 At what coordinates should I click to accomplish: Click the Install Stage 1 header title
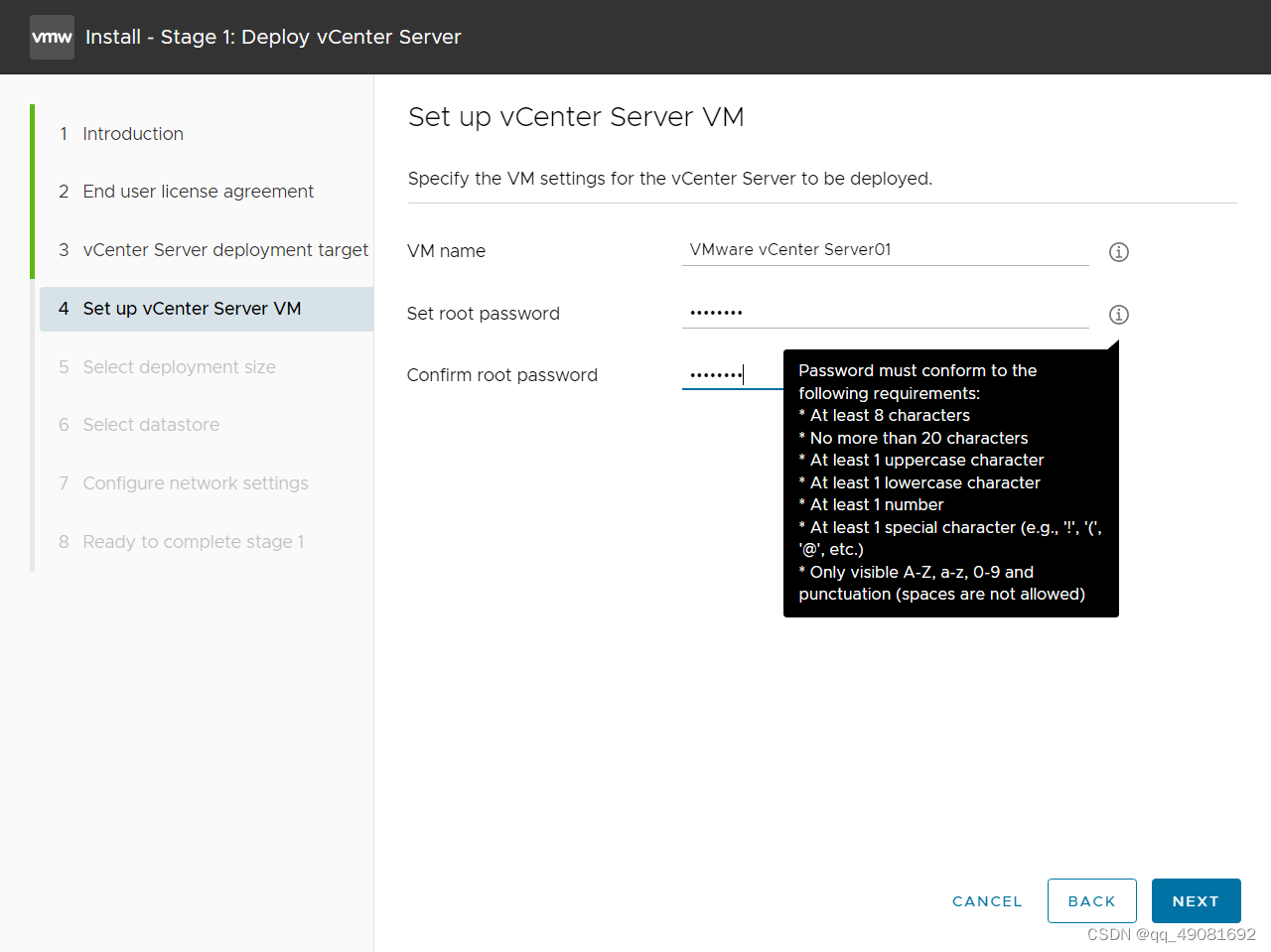coord(273,38)
